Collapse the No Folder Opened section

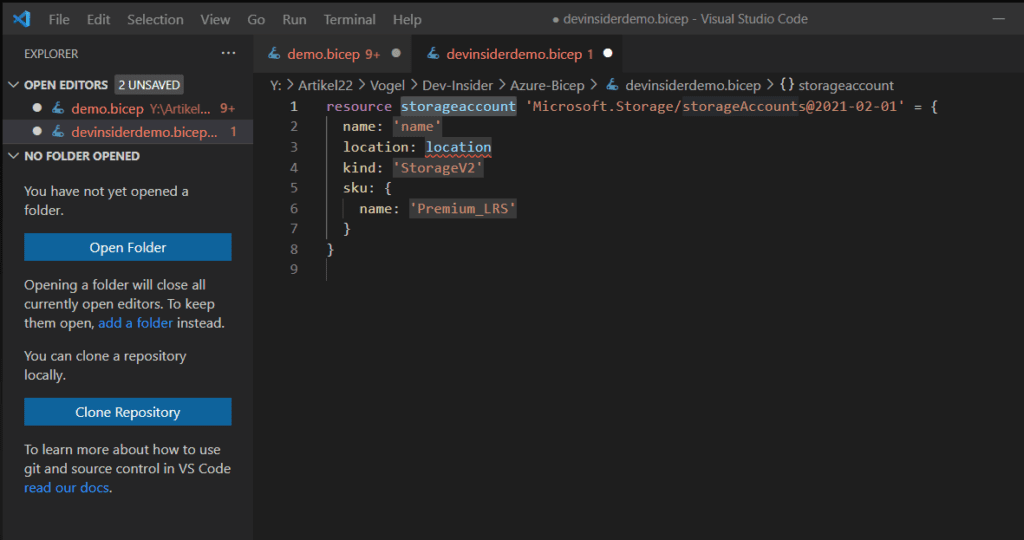coord(14,155)
